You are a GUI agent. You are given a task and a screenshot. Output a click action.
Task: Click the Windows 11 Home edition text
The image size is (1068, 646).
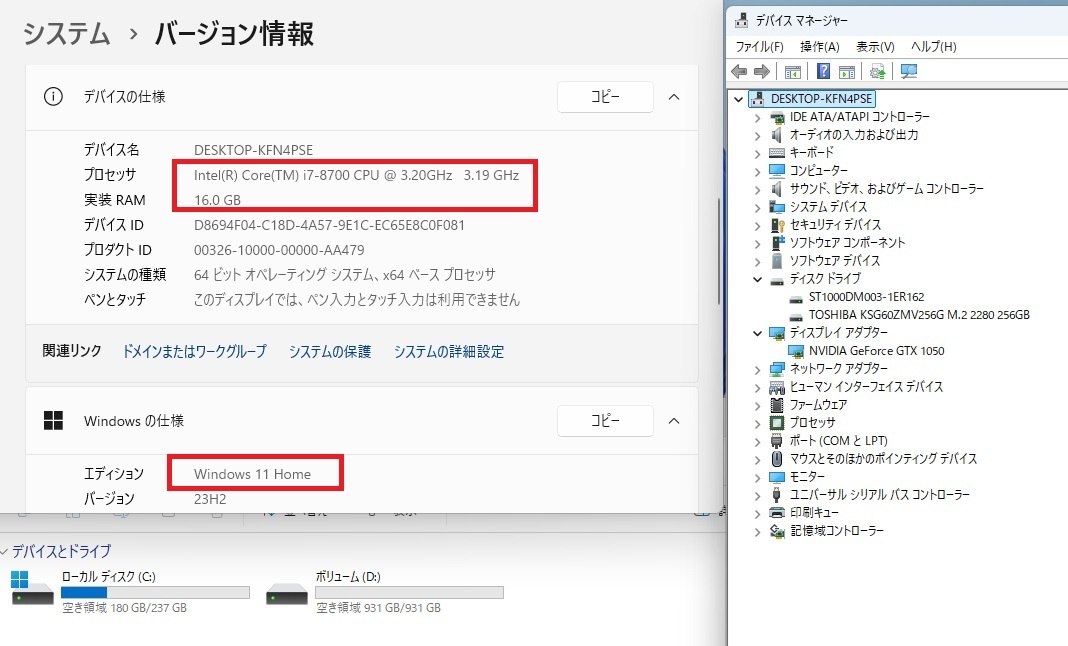tap(252, 474)
